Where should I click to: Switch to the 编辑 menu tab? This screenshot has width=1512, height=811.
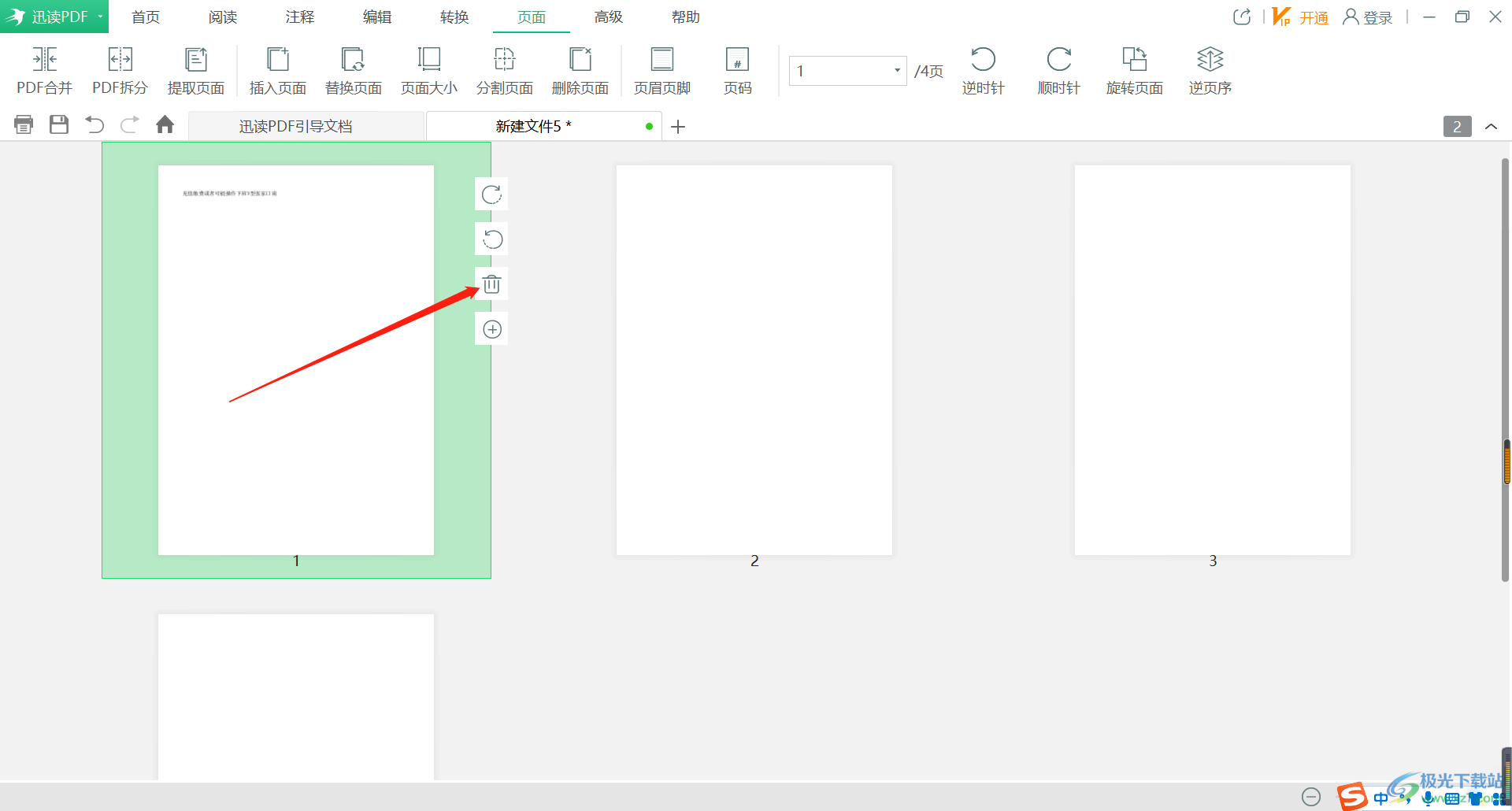(x=377, y=17)
